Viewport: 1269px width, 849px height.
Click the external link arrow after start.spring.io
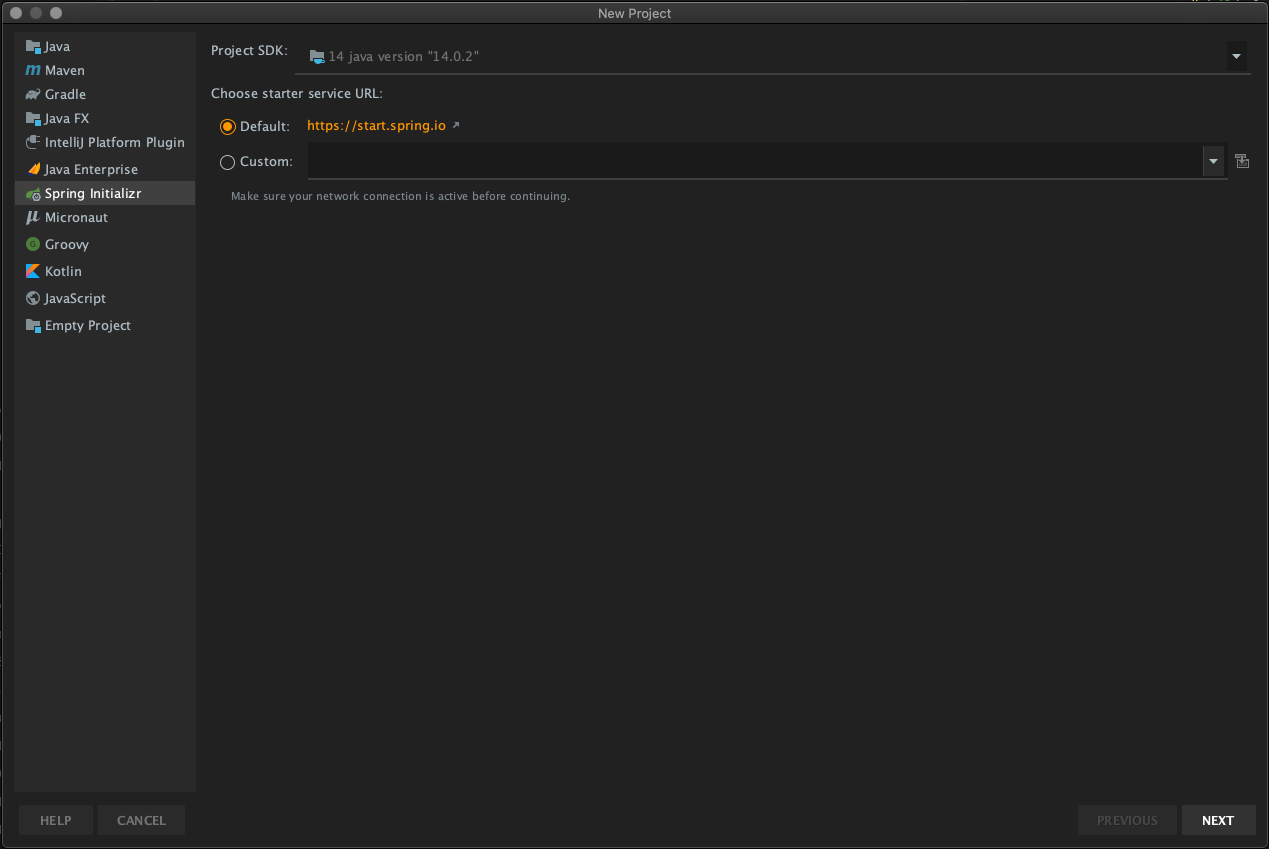tap(456, 126)
